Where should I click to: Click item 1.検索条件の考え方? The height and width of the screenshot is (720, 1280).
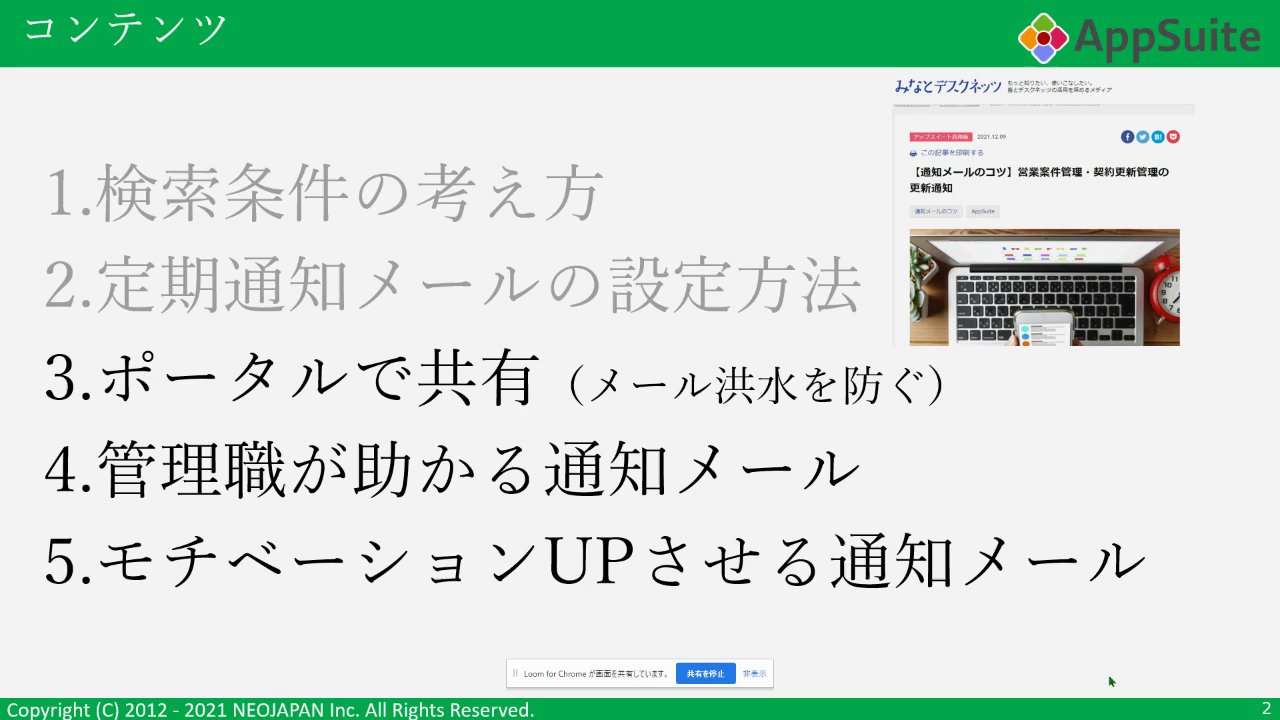coord(324,193)
